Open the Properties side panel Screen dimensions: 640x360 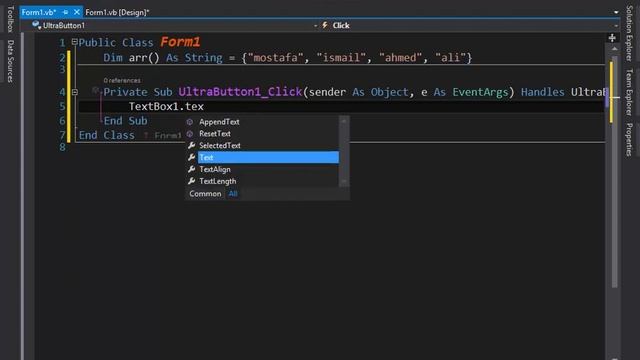[629, 139]
